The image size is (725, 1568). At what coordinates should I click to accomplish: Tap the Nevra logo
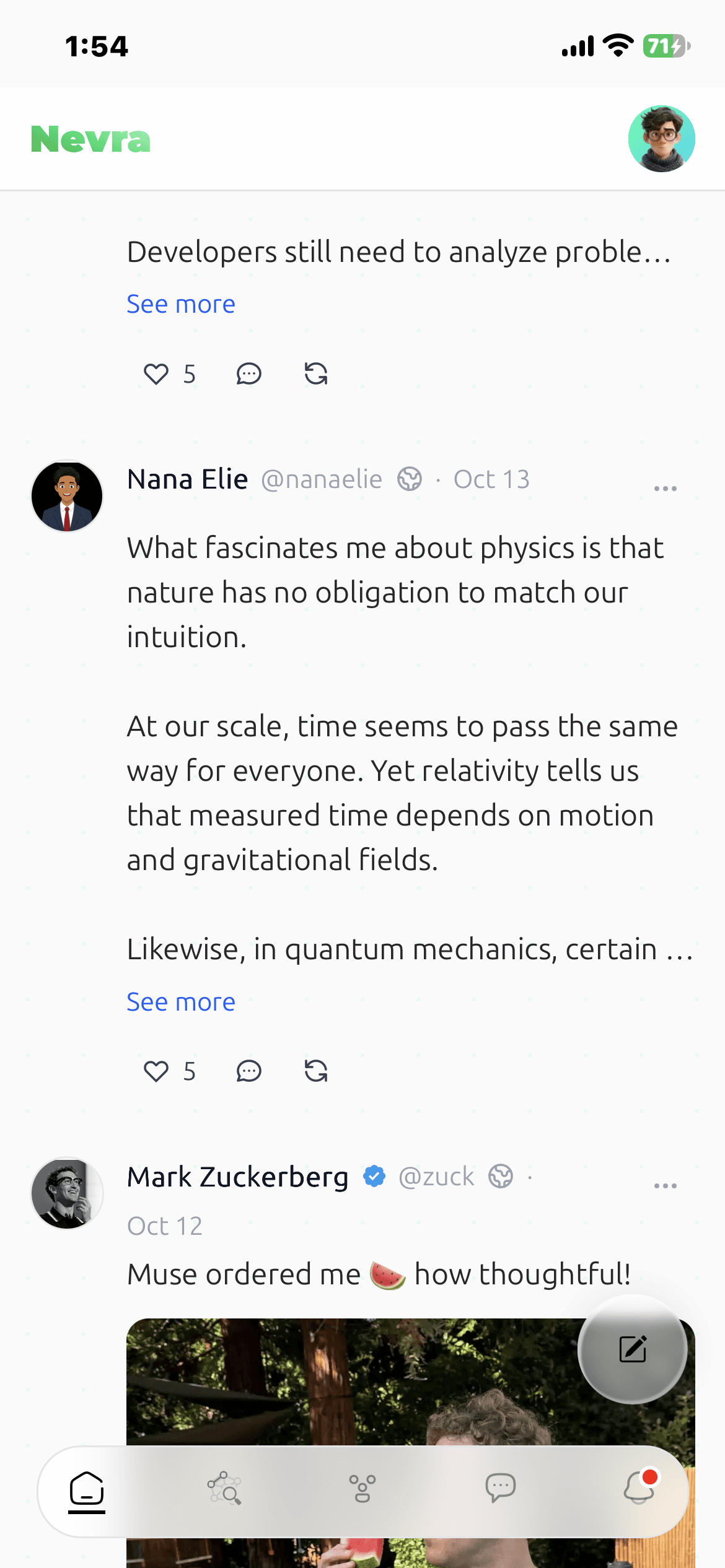pyautogui.click(x=90, y=139)
